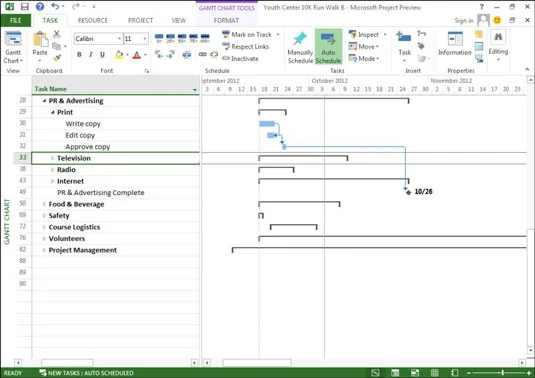Switch to the RESOURCE tab
535x378 pixels.
93,20
